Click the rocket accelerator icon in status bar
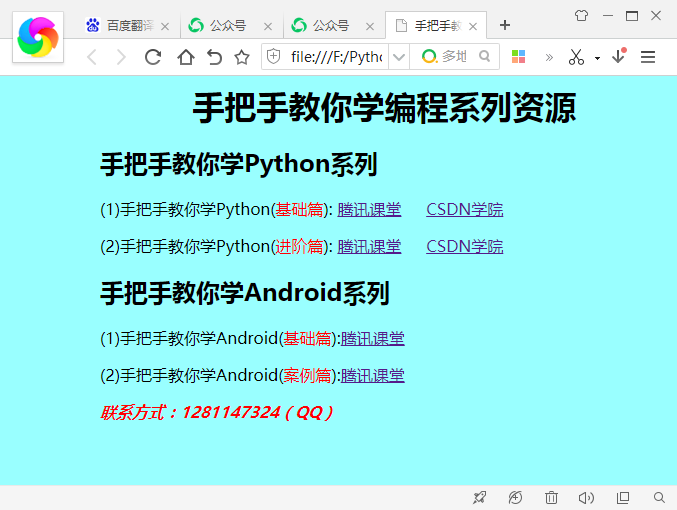677x510 pixels. pyautogui.click(x=479, y=498)
